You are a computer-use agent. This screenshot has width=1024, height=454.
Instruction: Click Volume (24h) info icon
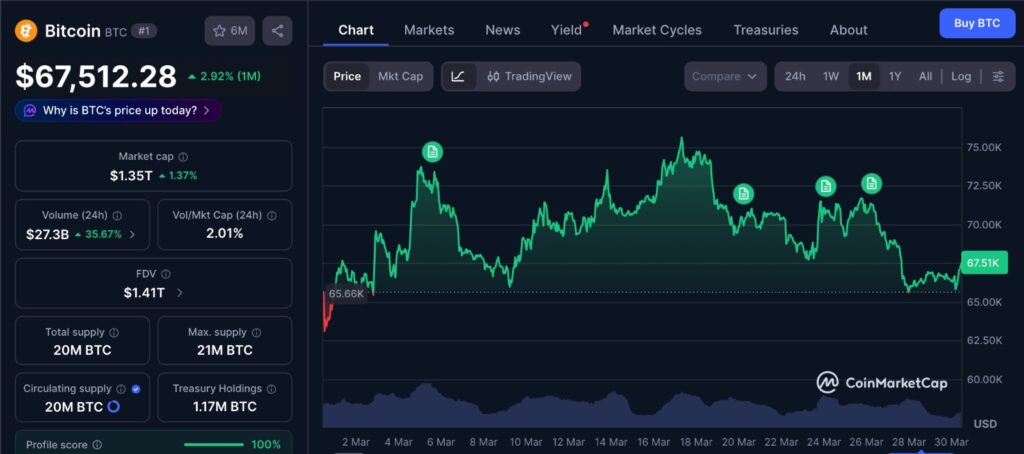click(117, 216)
